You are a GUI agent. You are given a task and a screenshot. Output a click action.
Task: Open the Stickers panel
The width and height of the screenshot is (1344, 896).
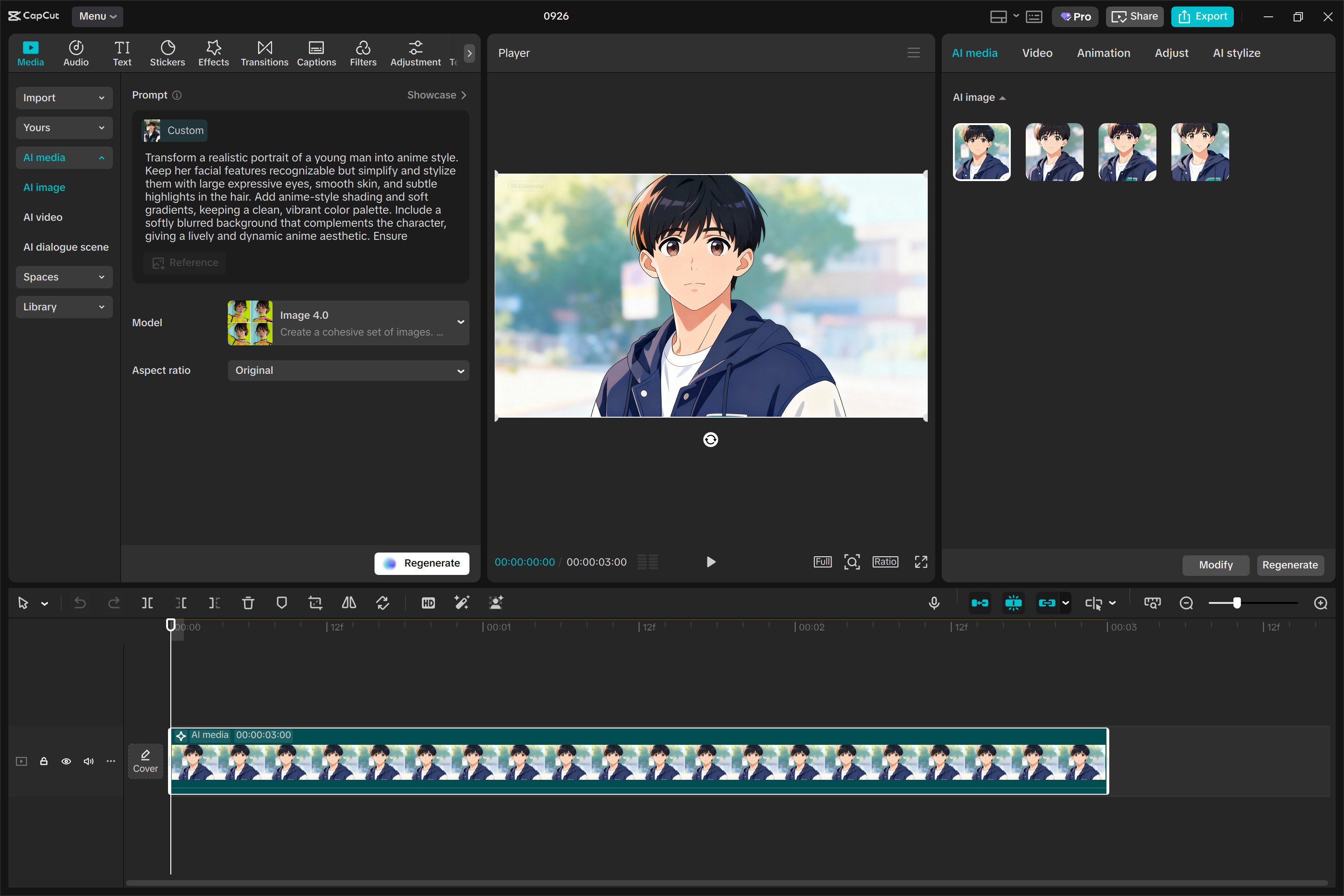pyautogui.click(x=167, y=53)
